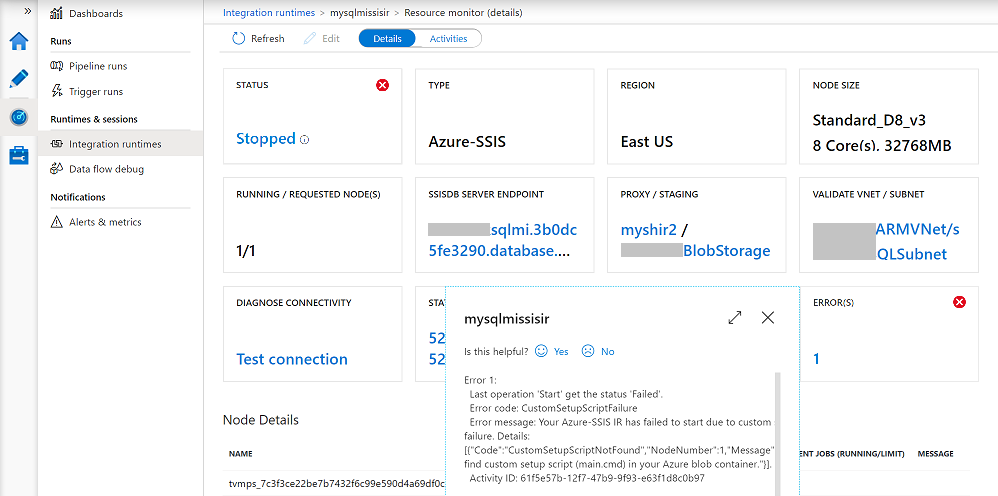Select Integration runtimes in the sidebar
The height and width of the screenshot is (496, 998).
point(115,144)
